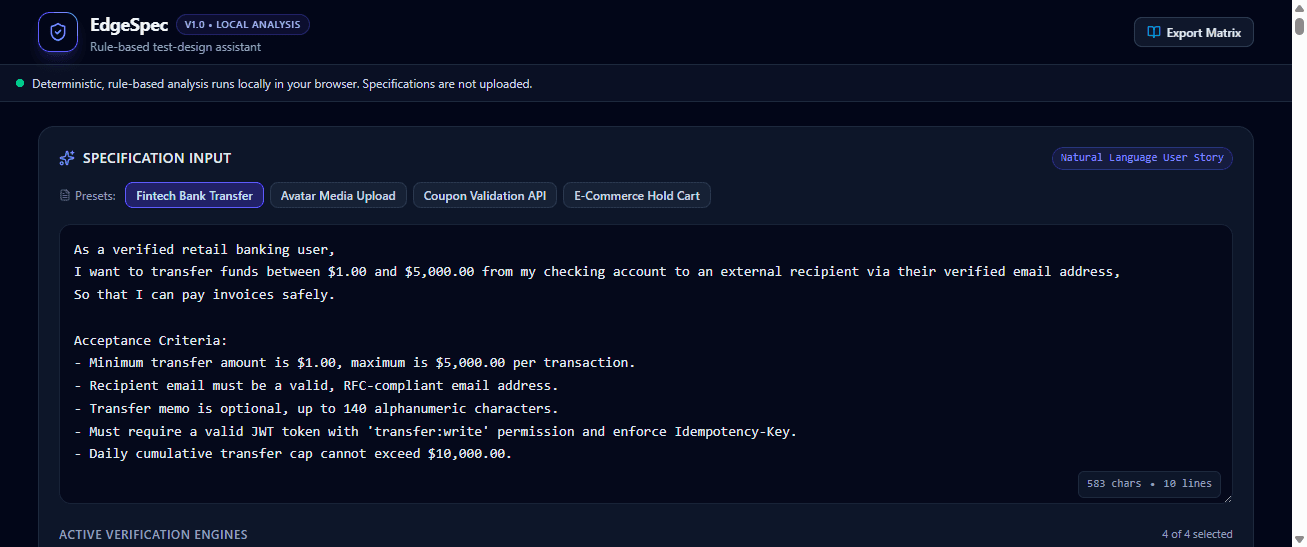The width and height of the screenshot is (1307, 547).
Task: Click the 583 chars line counter
Action: (1149, 483)
